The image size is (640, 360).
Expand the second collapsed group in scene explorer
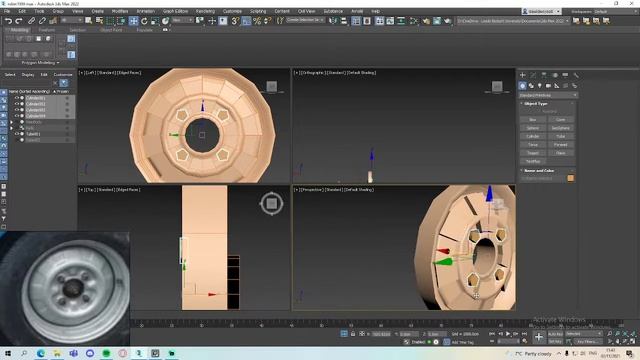[11, 128]
